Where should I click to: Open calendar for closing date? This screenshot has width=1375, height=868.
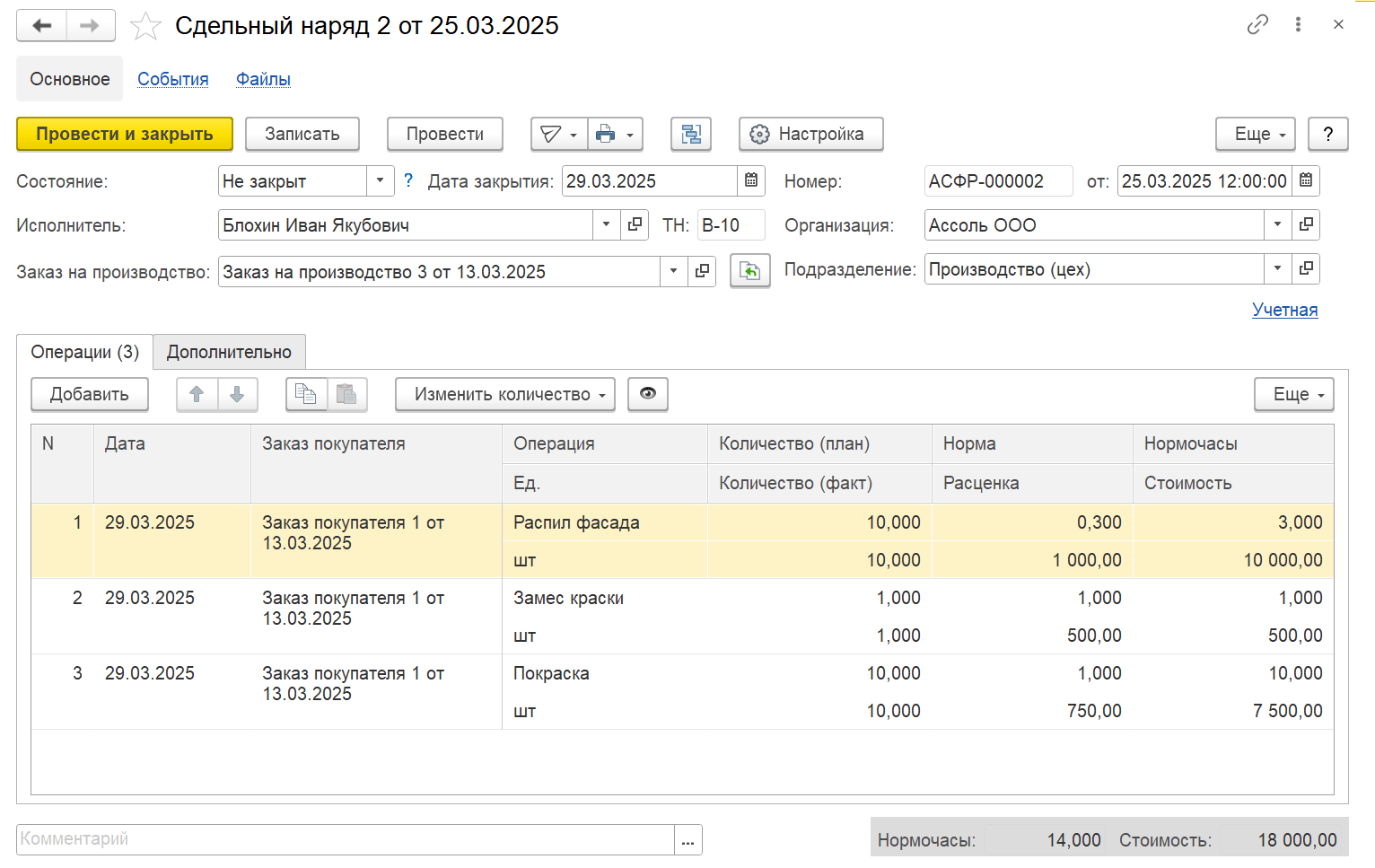click(751, 180)
